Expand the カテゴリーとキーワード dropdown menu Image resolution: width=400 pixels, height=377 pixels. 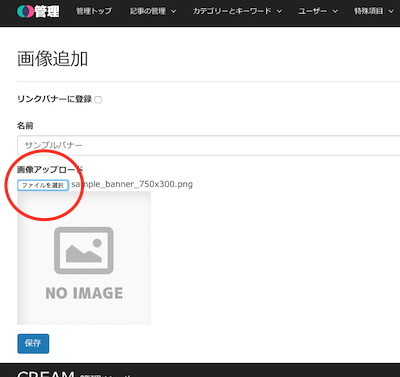(x=237, y=11)
